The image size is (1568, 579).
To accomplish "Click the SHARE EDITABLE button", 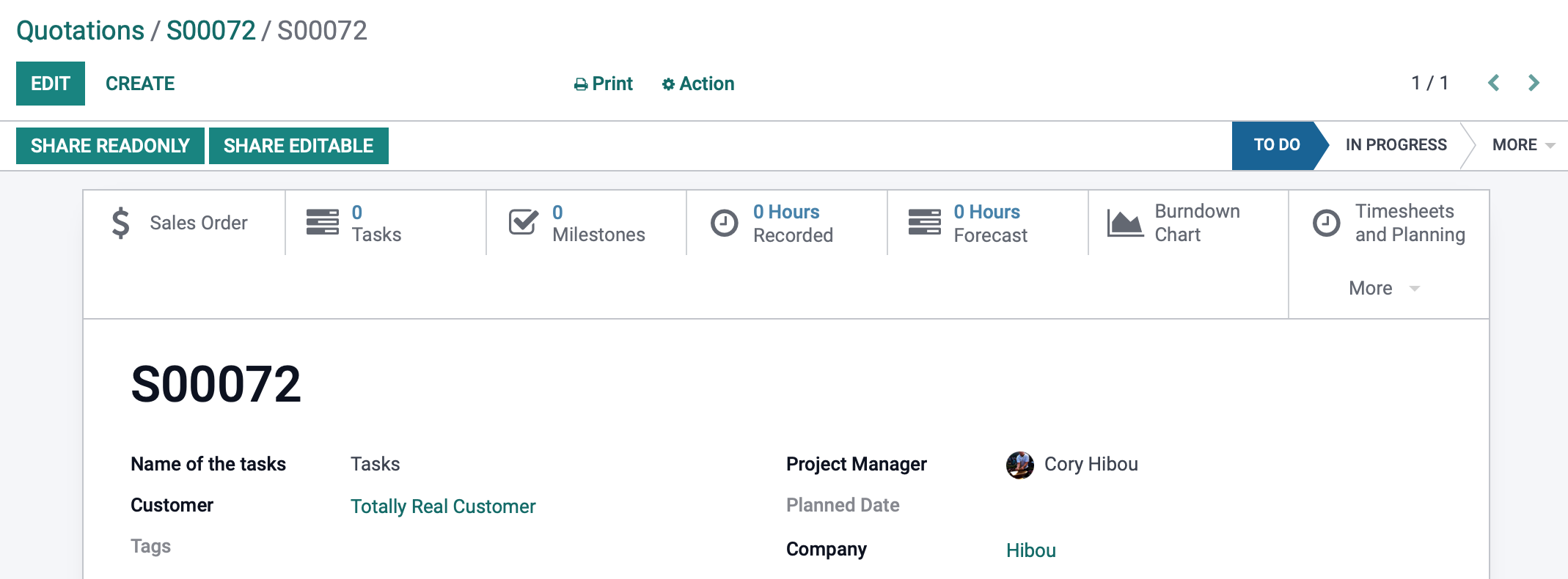I will 298,146.
